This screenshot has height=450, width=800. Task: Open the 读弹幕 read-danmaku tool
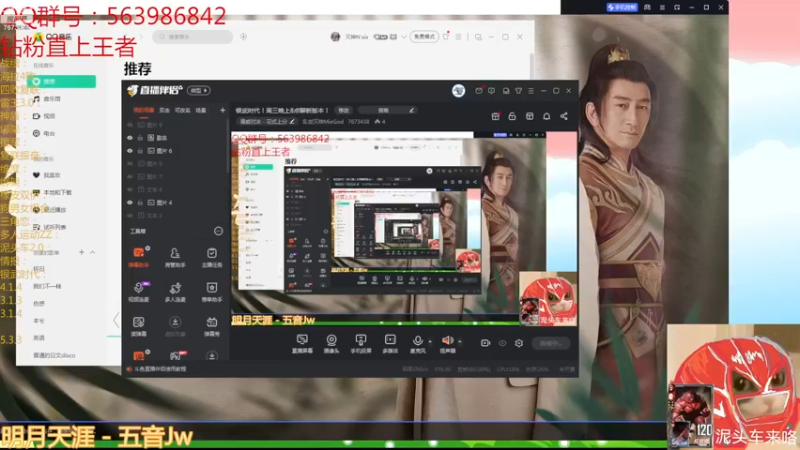click(139, 327)
